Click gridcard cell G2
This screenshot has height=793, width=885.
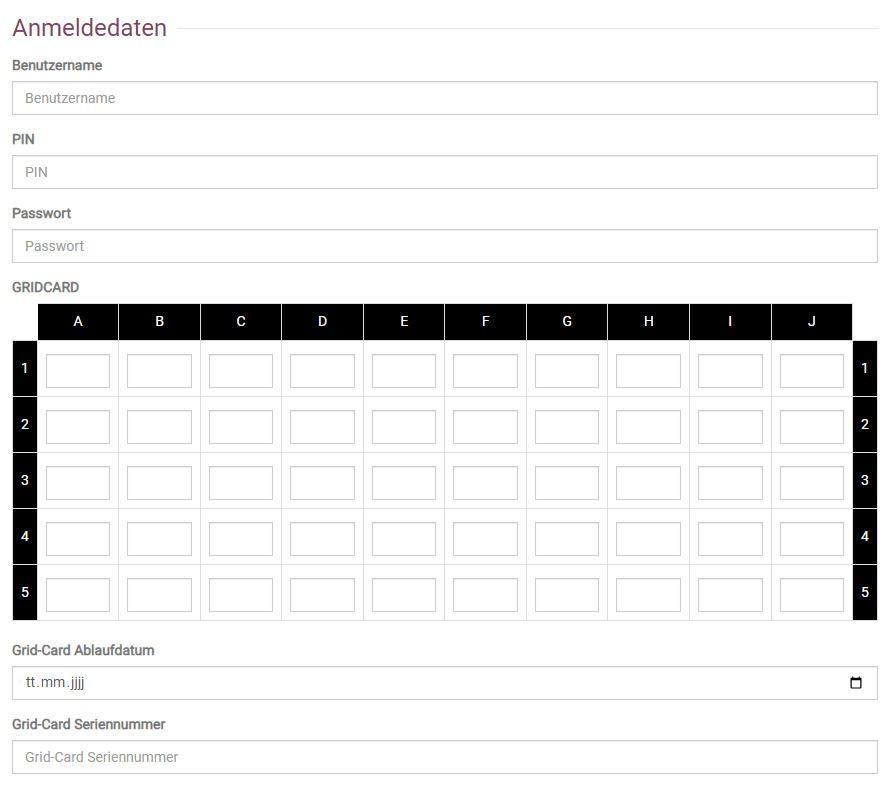pyautogui.click(x=567, y=427)
